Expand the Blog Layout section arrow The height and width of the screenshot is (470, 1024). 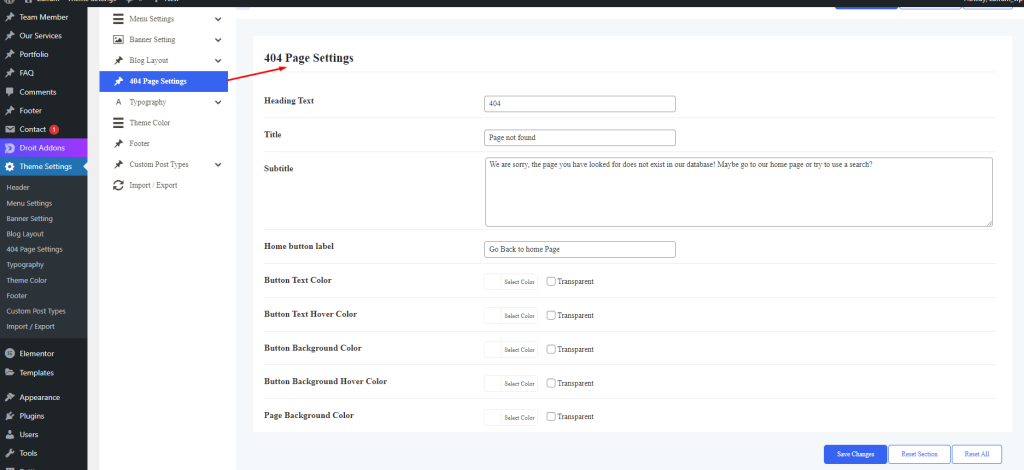pyautogui.click(x=218, y=61)
